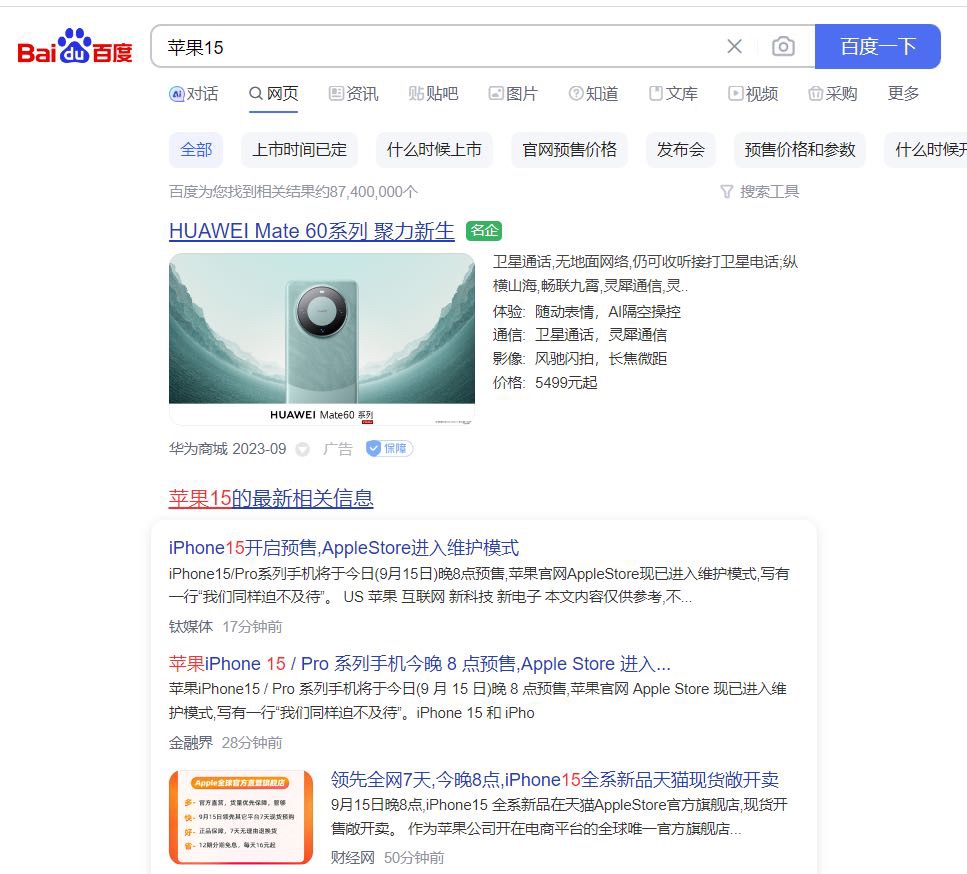The width and height of the screenshot is (967, 874).
Task: Open 领先全网7天 iPhone15天猫现货 article
Action: [x=554, y=780]
